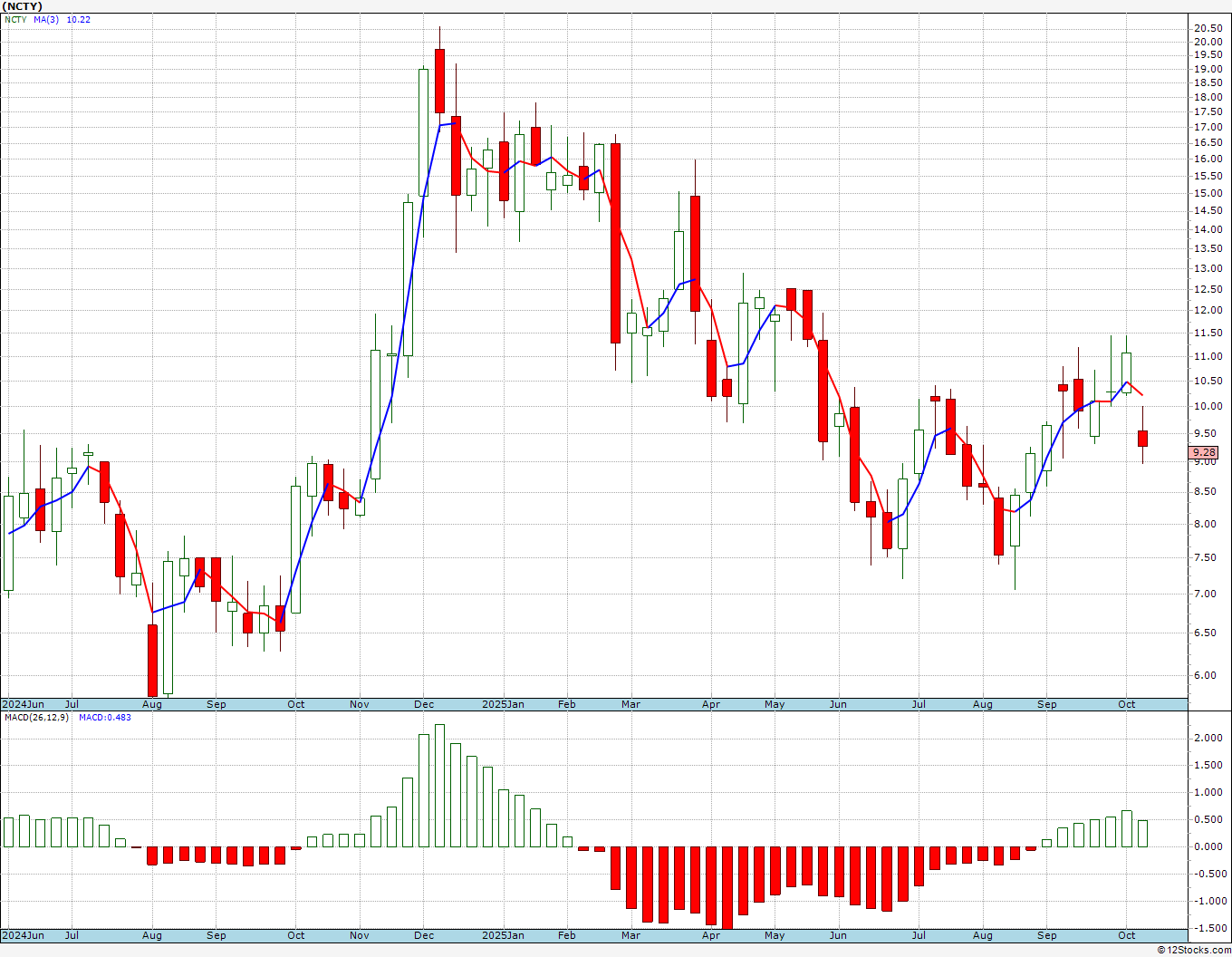
Task: Select the green NCTY legend label
Action: point(15,19)
